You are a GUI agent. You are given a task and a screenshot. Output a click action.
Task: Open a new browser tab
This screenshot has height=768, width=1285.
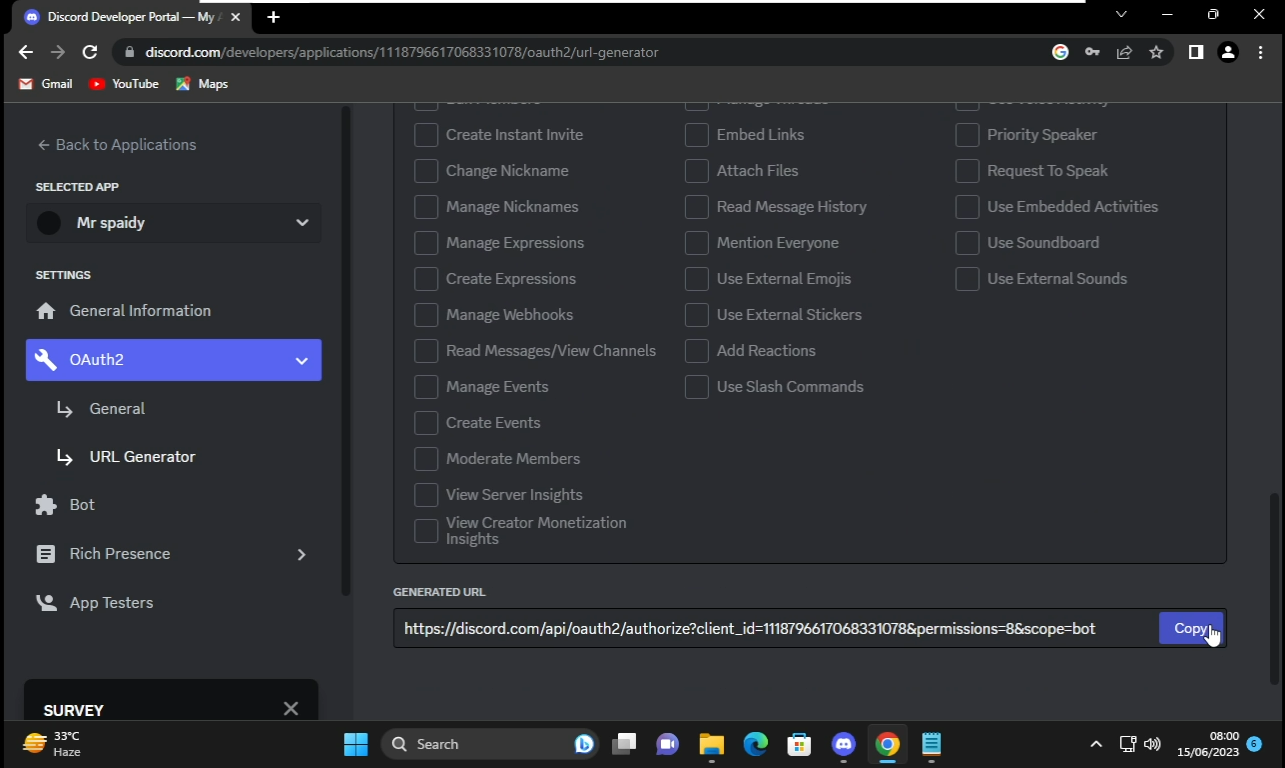273,17
